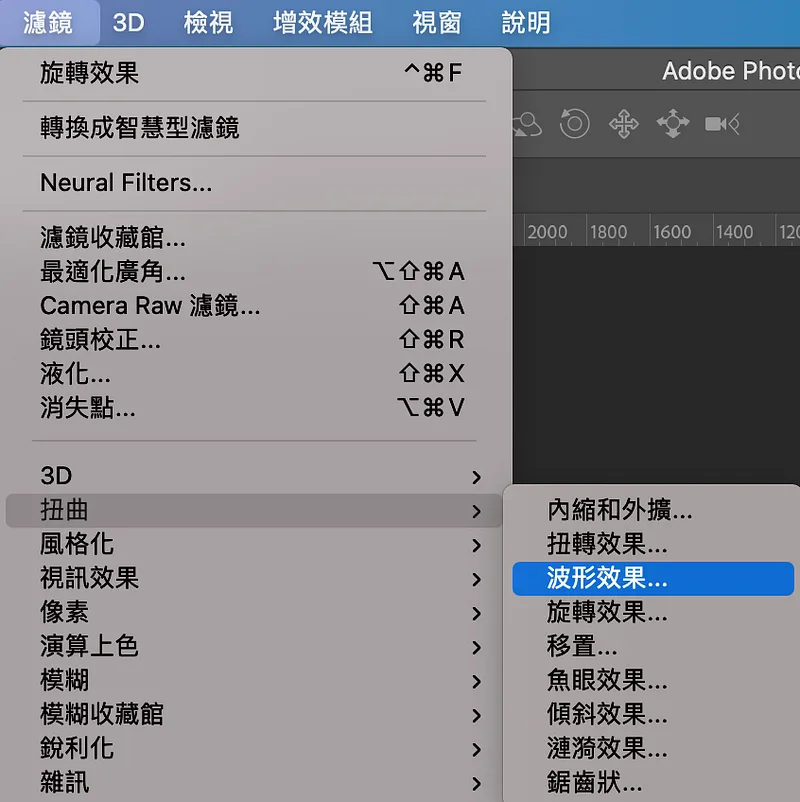Expand the 銳利化 submenu
Image resolution: width=800 pixels, height=802 pixels.
point(254,749)
